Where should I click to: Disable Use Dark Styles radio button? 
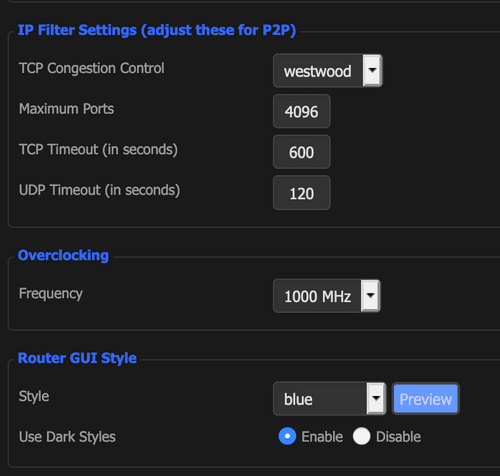[x=362, y=436]
